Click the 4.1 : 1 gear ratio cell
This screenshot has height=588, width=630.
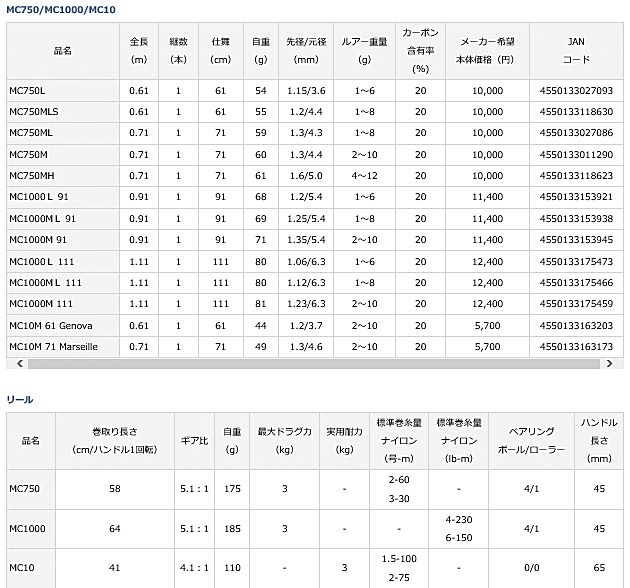tap(194, 568)
